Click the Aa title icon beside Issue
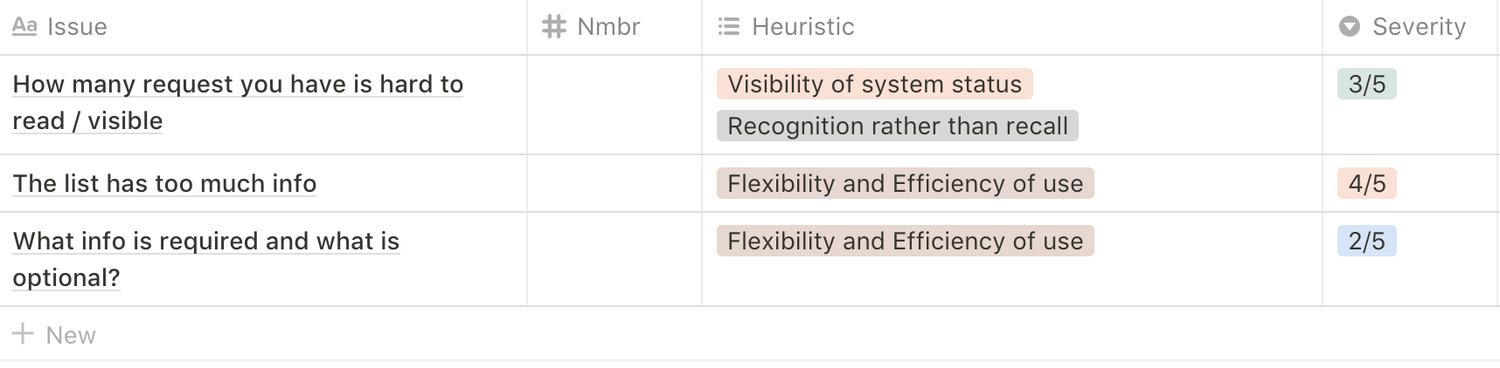This screenshot has width=1500, height=368. tap(24, 27)
